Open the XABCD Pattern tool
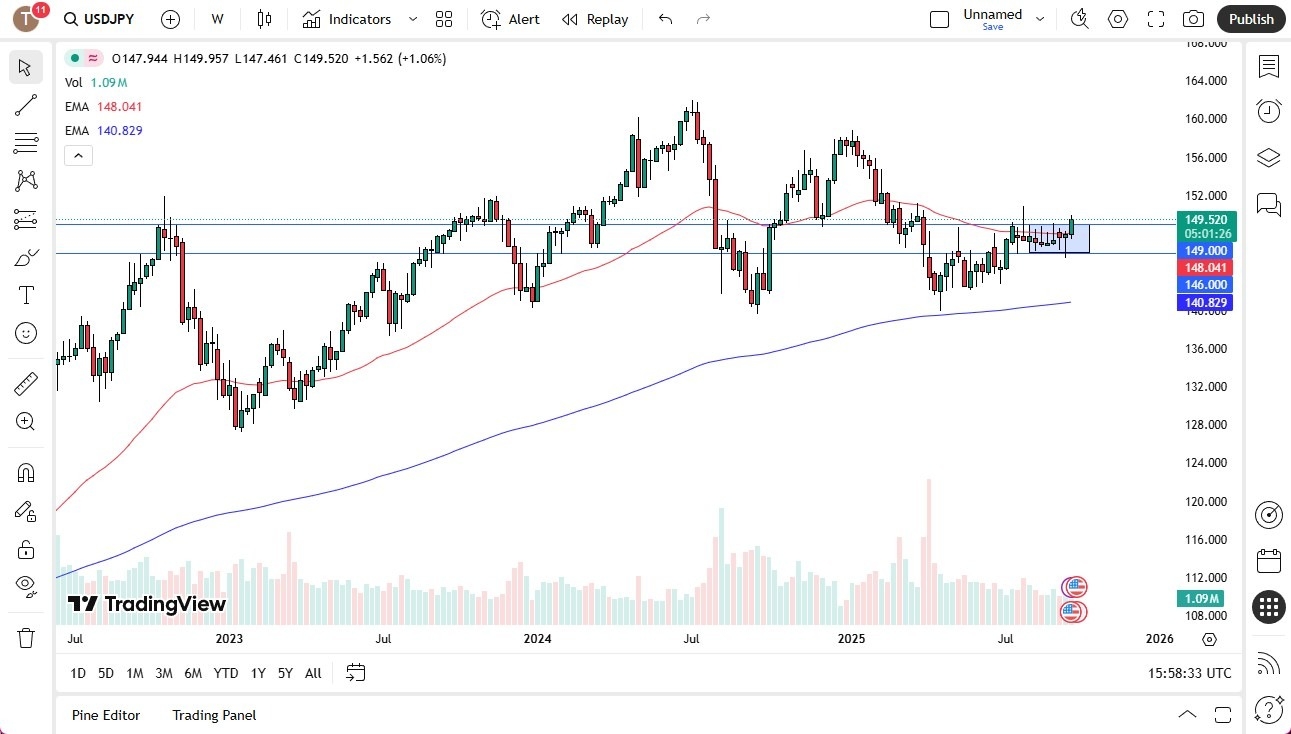 click(x=26, y=181)
